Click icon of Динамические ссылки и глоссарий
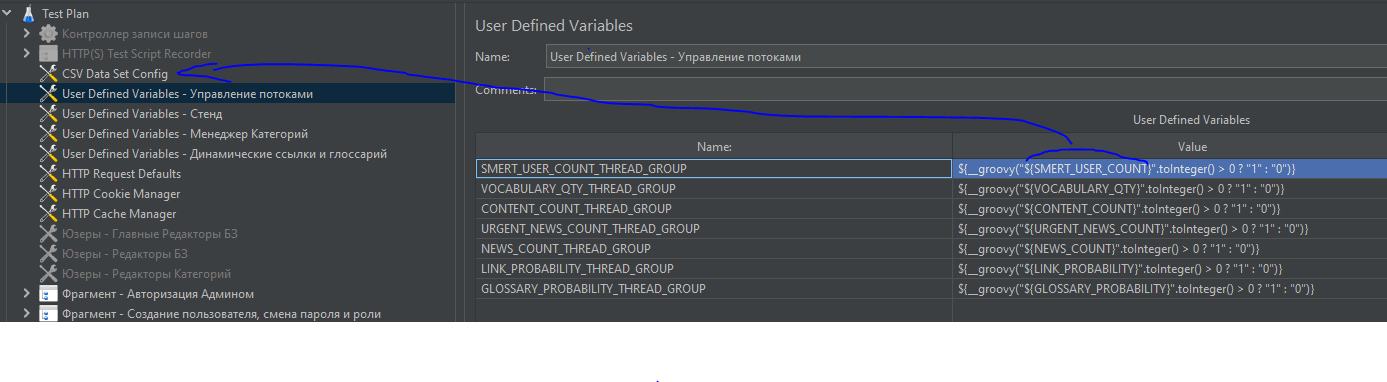The width and height of the screenshot is (1387, 382). click(48, 154)
